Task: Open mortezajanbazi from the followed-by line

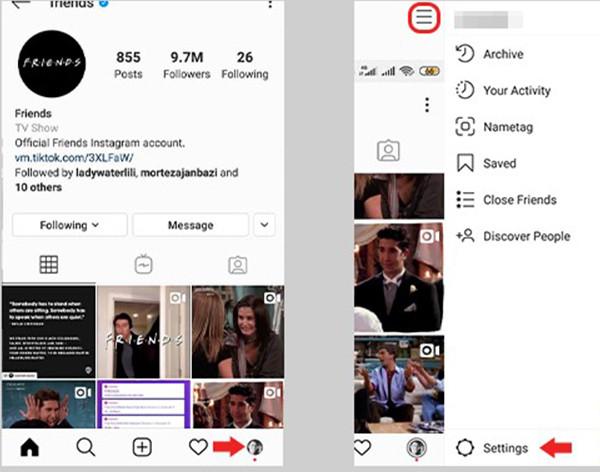Action: 179,173
